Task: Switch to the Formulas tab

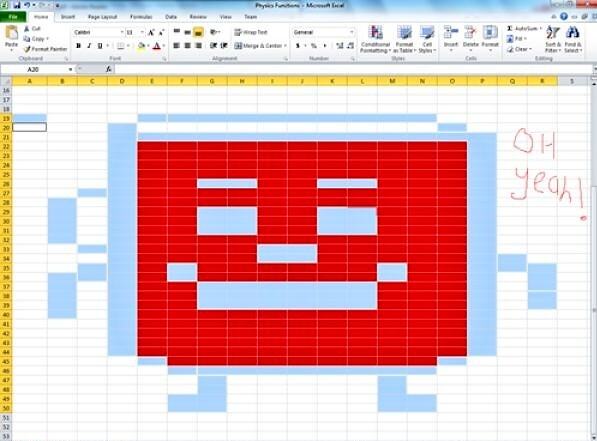Action: (141, 17)
